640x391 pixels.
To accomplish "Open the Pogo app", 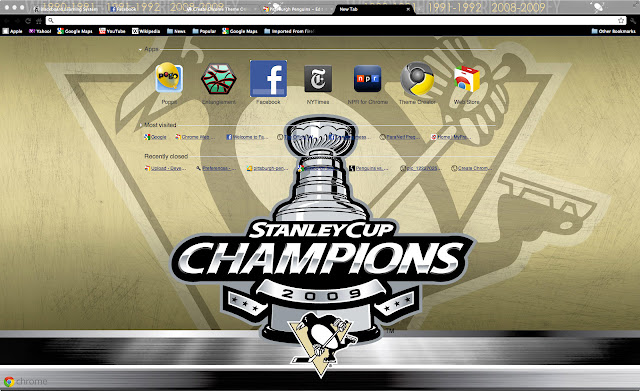I will pyautogui.click(x=169, y=78).
